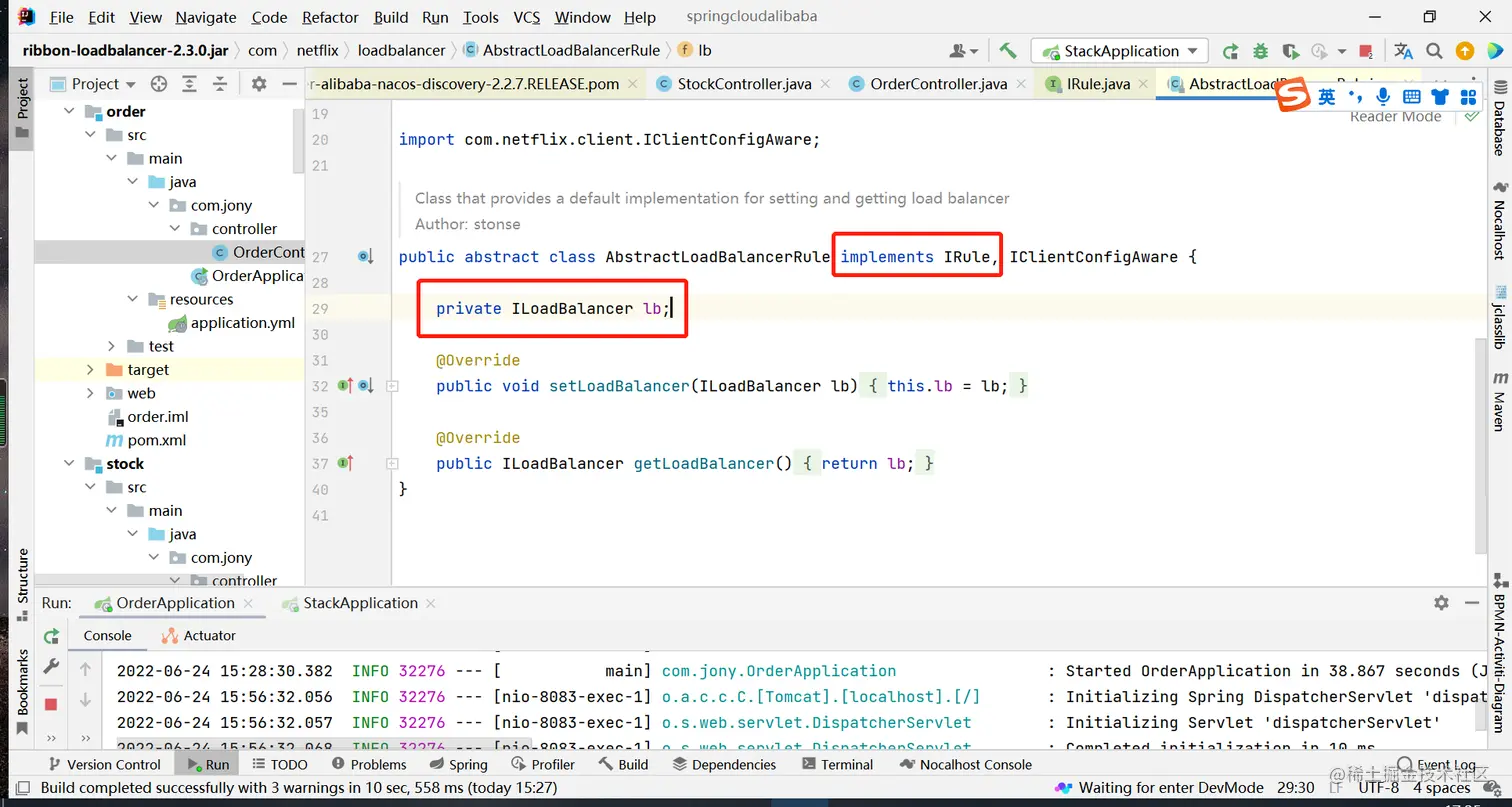Run StackApplication with coverage shield icon

[x=1290, y=51]
